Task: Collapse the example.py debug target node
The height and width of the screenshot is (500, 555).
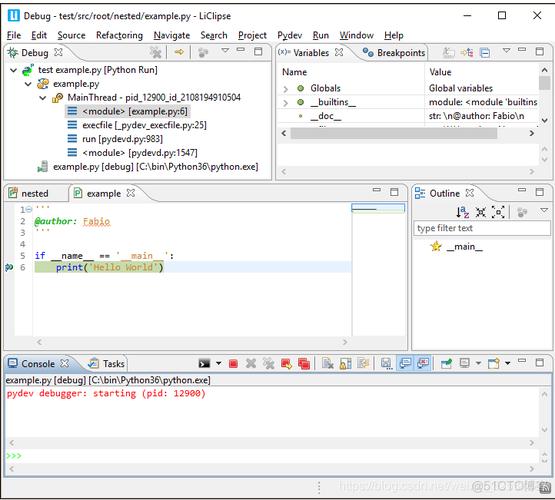Action: coord(28,84)
